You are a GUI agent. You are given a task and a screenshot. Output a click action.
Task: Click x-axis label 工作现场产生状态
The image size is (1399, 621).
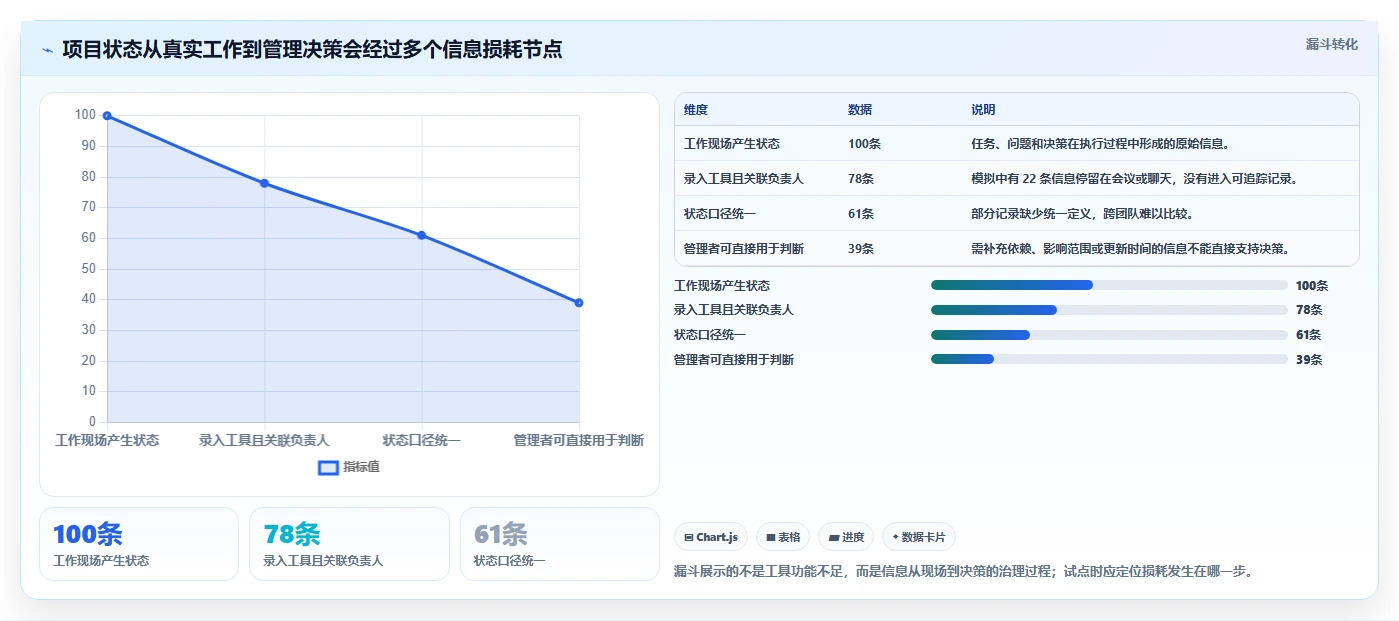point(107,440)
